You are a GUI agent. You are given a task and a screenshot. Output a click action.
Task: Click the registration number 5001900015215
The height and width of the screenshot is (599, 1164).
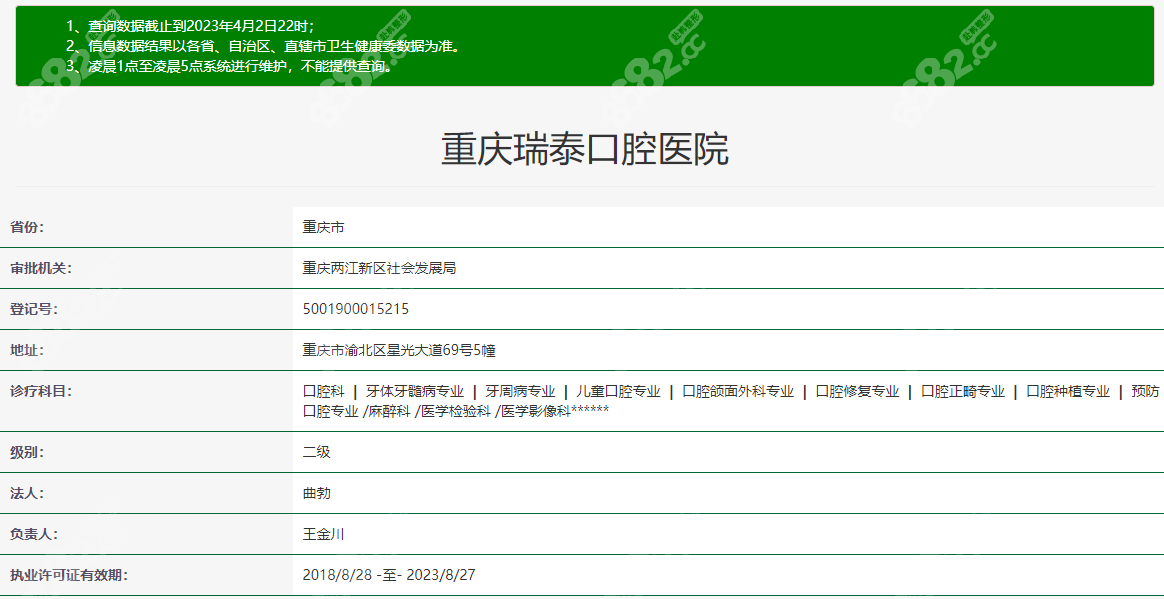[x=356, y=310]
